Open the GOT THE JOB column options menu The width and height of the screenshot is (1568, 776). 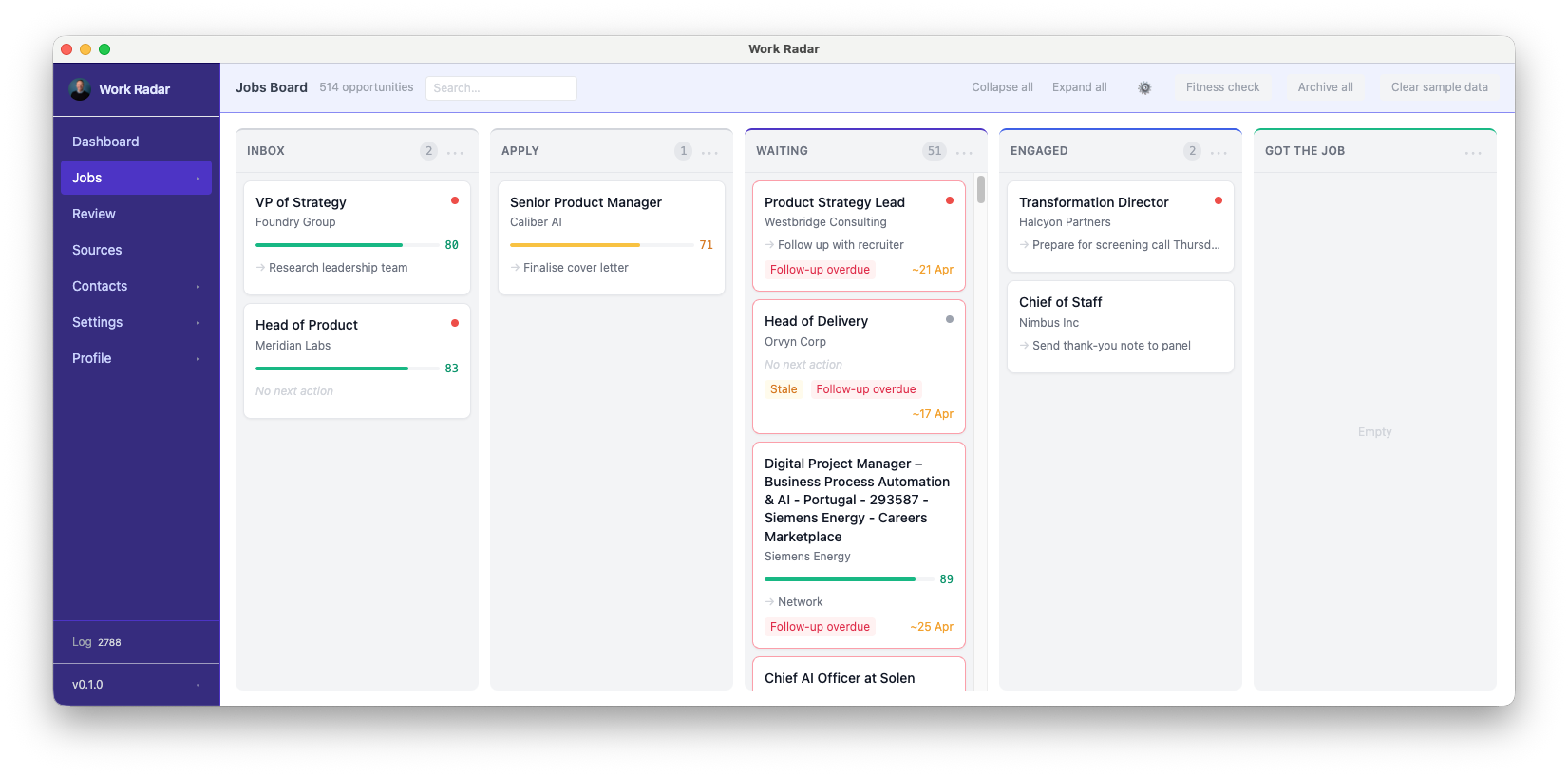pos(1474,152)
